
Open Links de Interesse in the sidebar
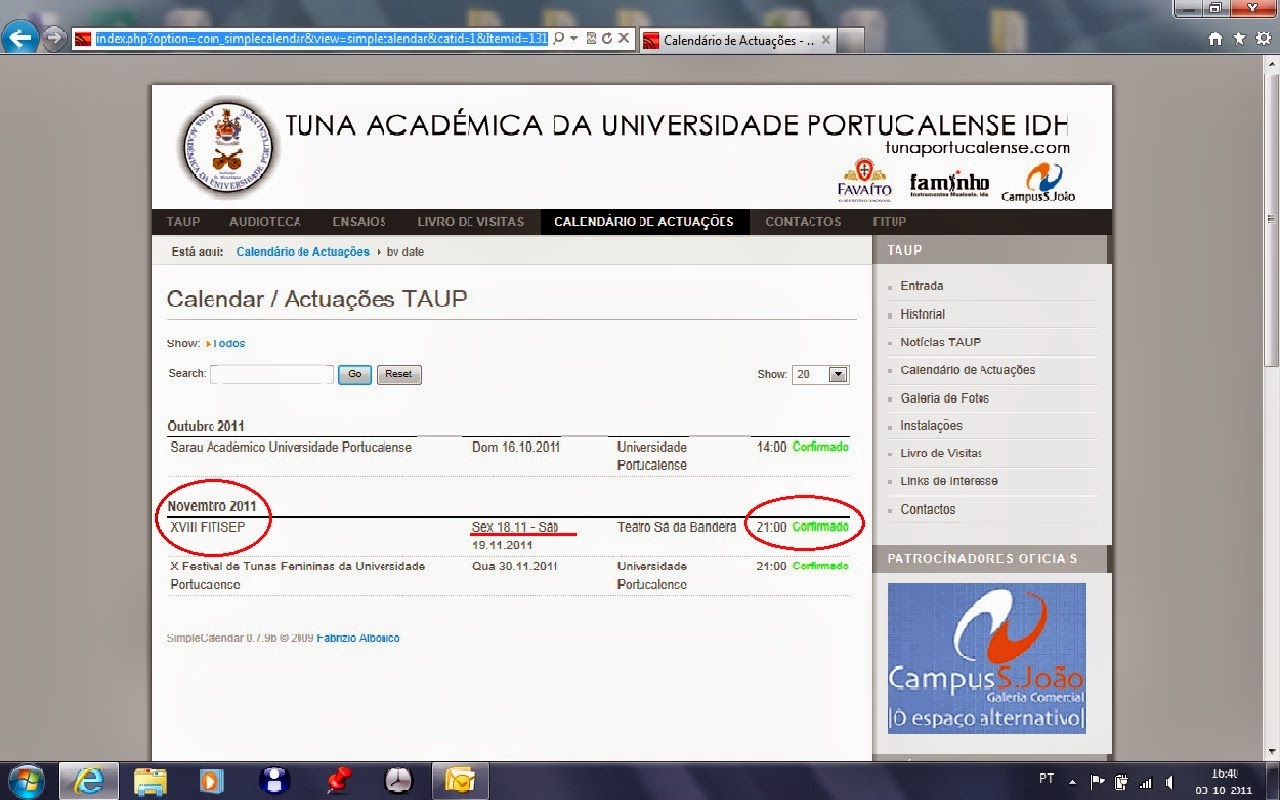(949, 481)
